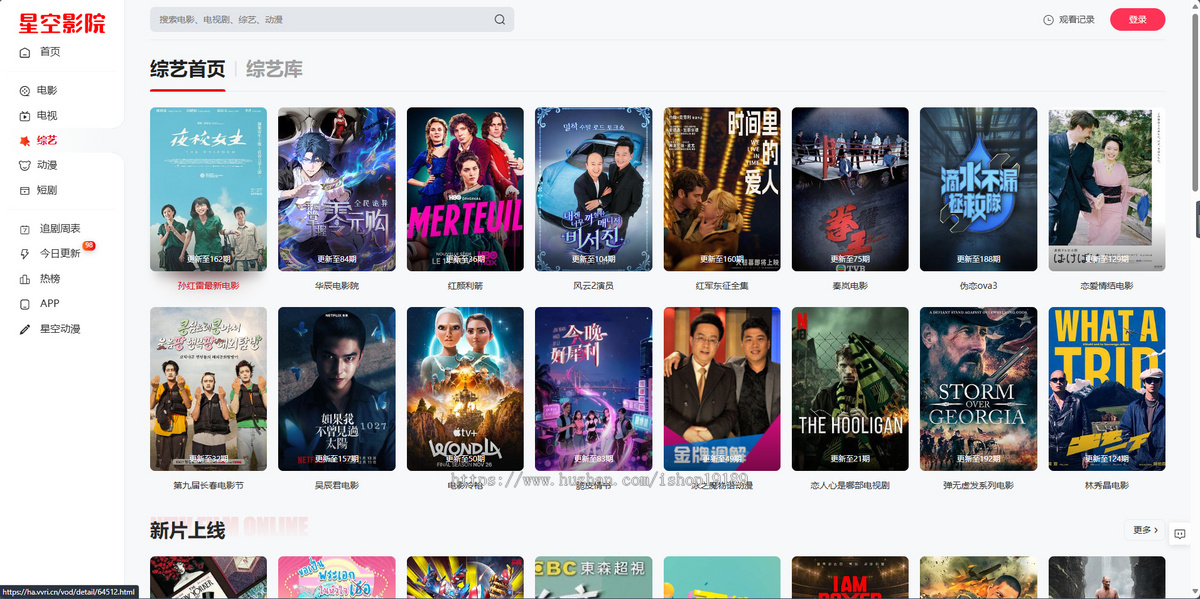Open the MERTEUIL poster thumbnail
This screenshot has height=599, width=1200.
[465, 189]
